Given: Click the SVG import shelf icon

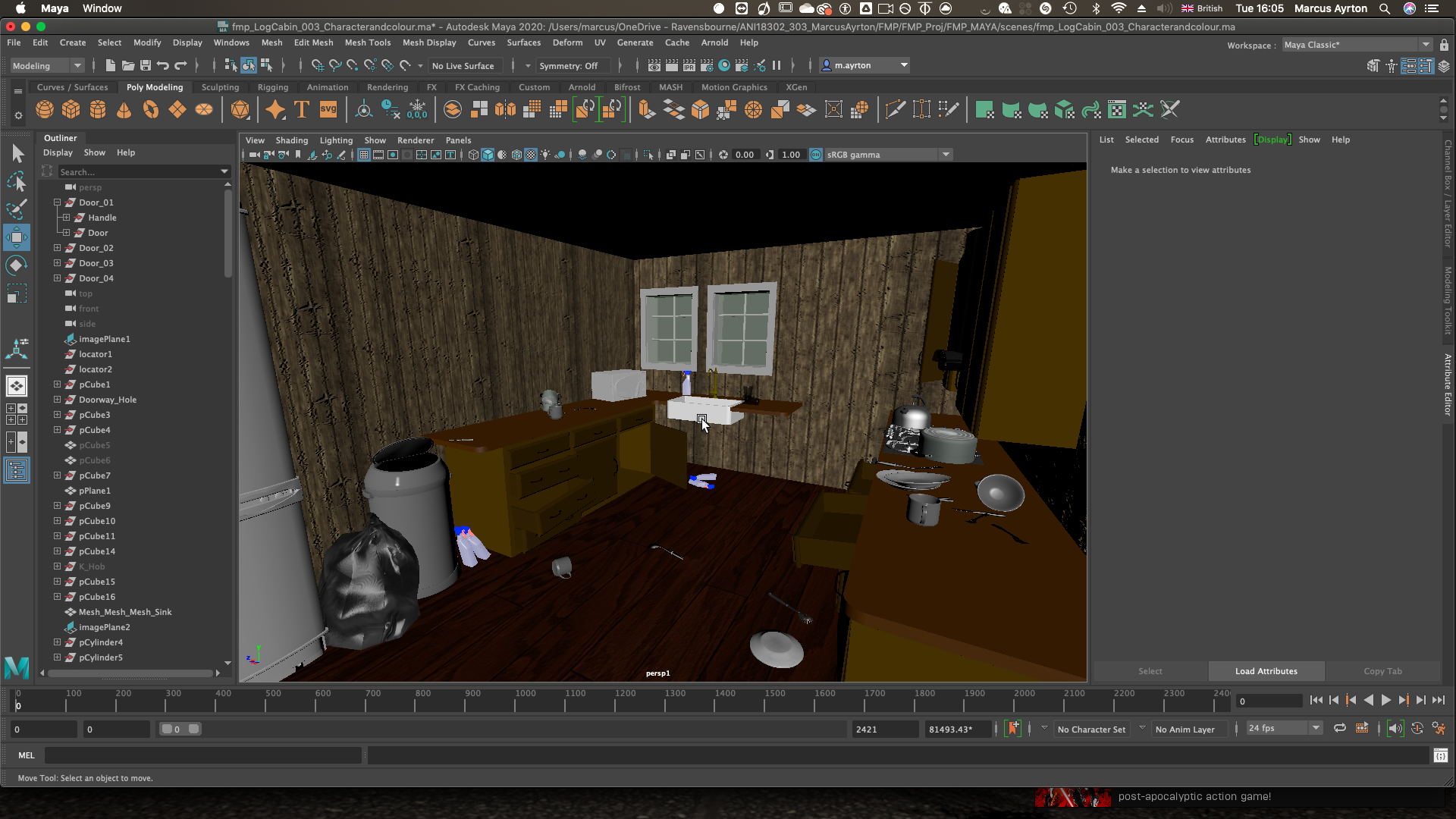Looking at the screenshot, I should click(x=328, y=110).
